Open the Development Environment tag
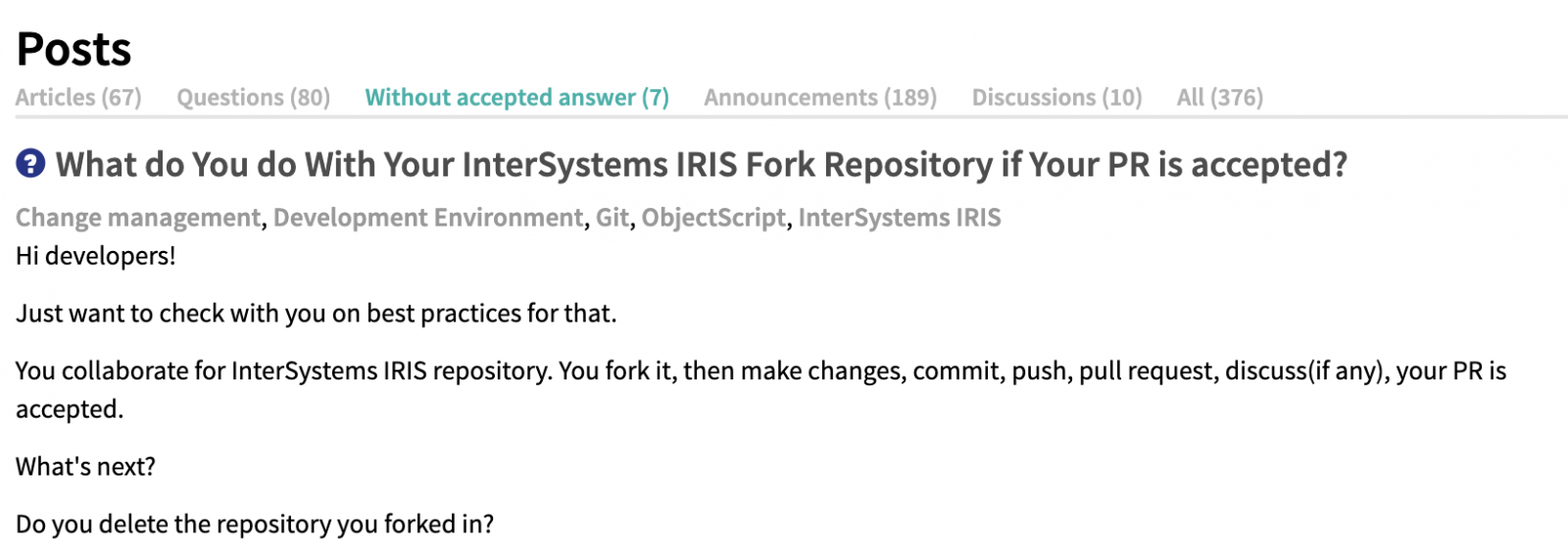 [x=428, y=218]
